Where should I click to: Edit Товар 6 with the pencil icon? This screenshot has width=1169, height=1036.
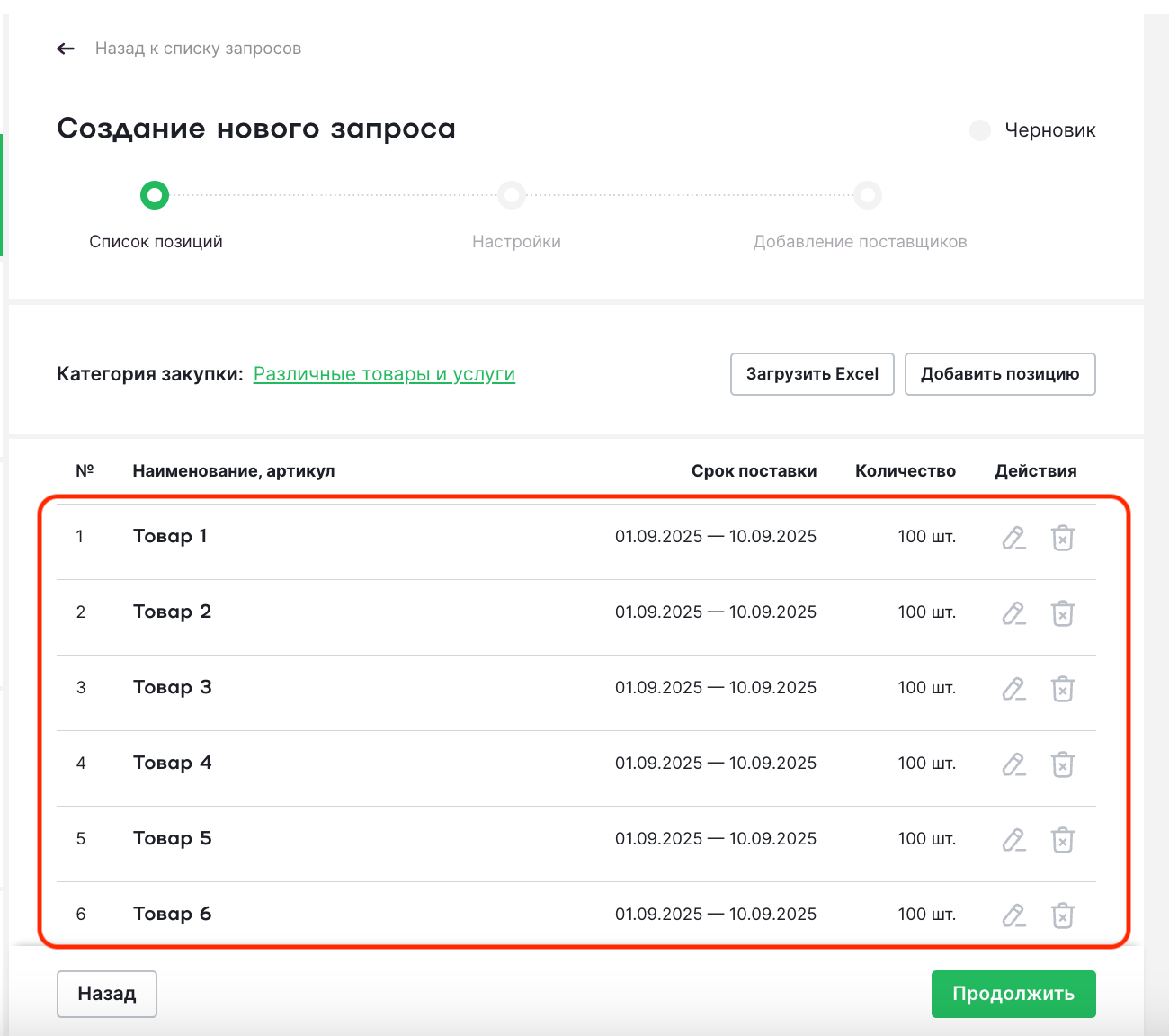coord(1013,915)
